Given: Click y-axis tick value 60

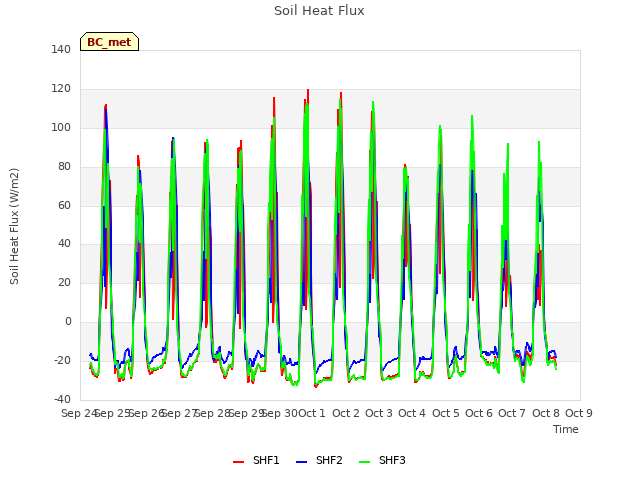Looking at the screenshot, I should [64, 205].
